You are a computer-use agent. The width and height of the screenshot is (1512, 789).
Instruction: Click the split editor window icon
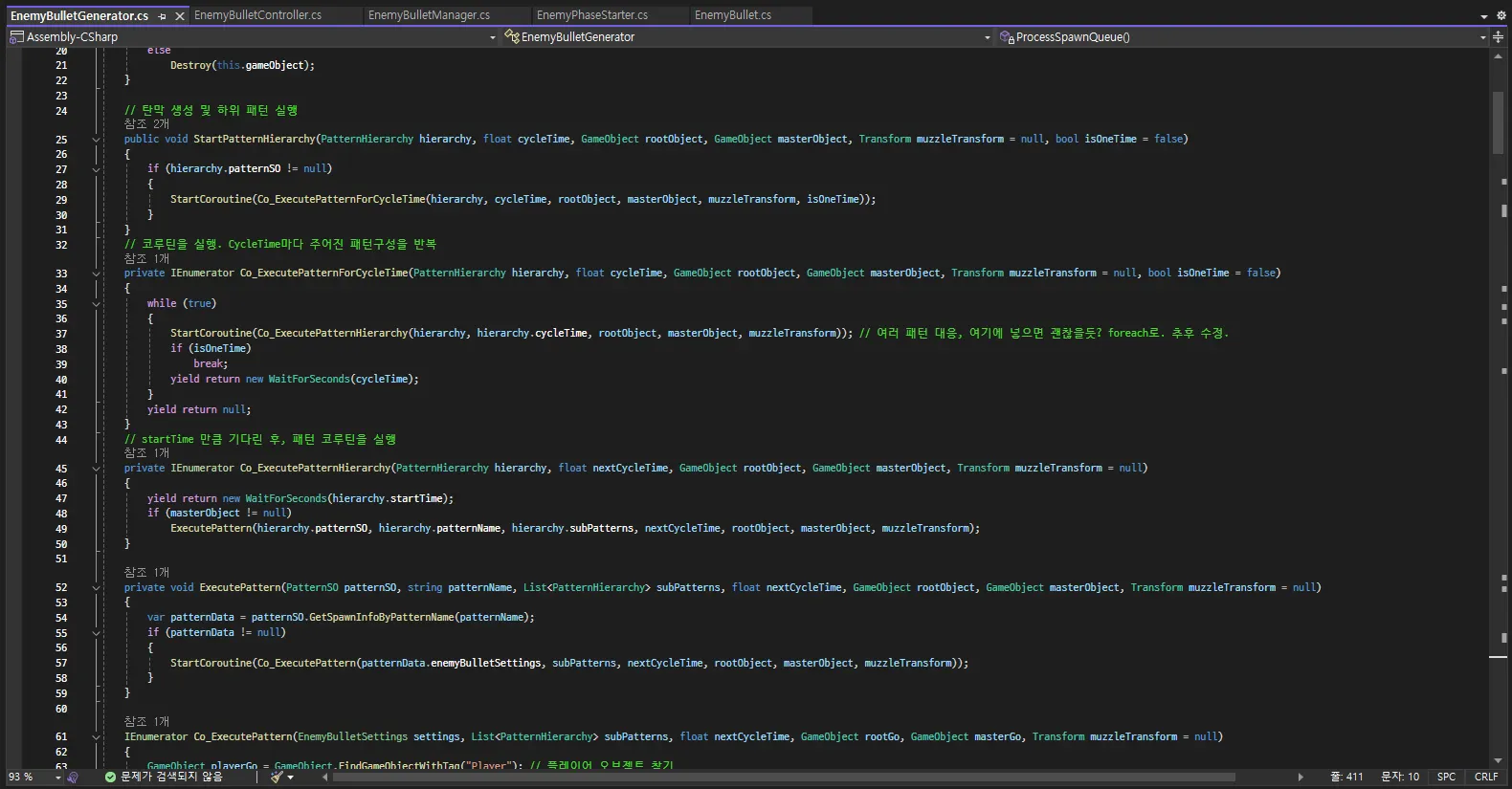point(1498,37)
